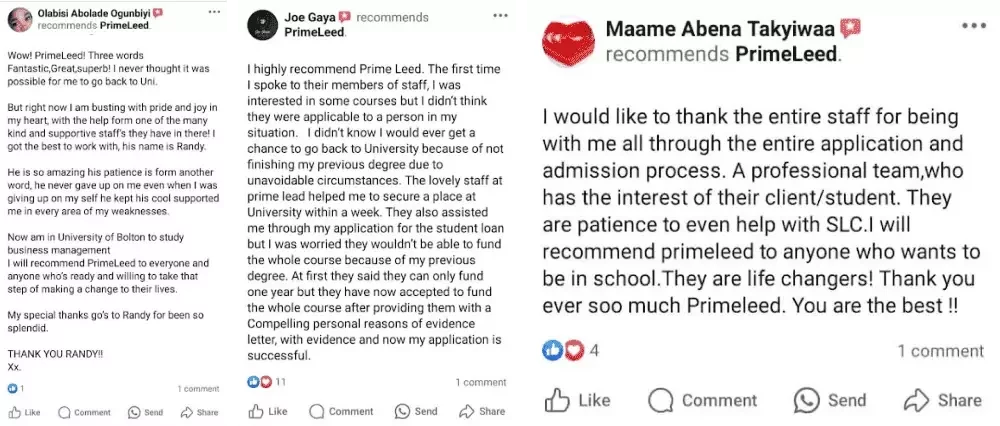Send Olabisi's review via WhatsApp
The image size is (1000, 426).
(145, 412)
